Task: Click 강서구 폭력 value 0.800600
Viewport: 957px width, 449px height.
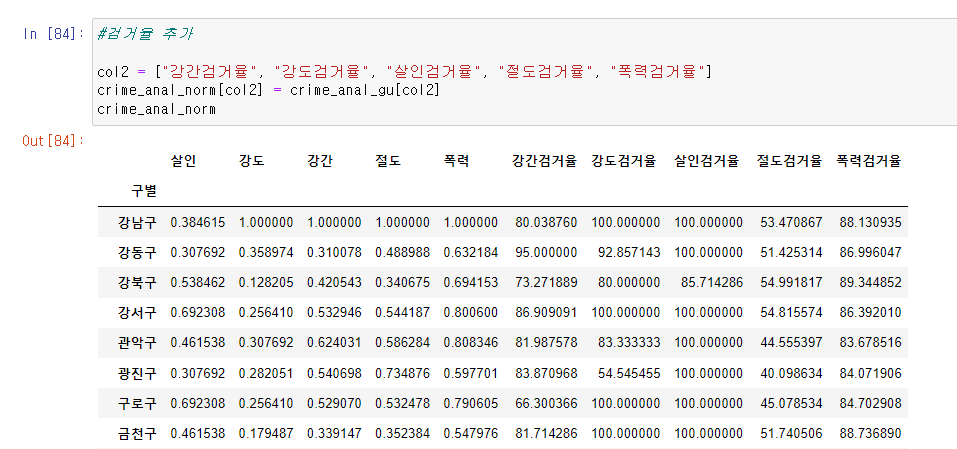Action: click(471, 312)
